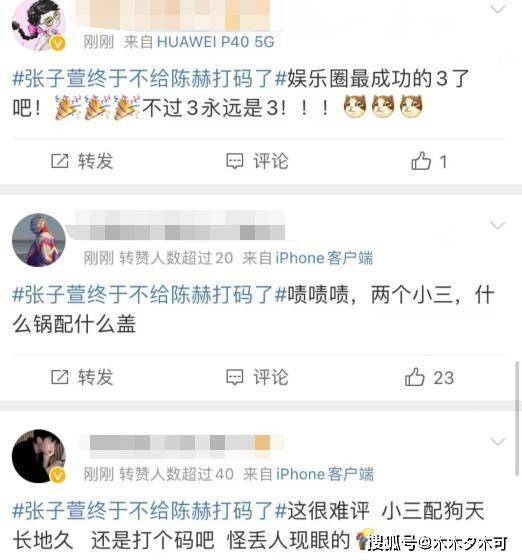Image resolution: width=522 pixels, height=560 pixels.
Task: Like the first post with thumbs-up
Action: pos(421,161)
